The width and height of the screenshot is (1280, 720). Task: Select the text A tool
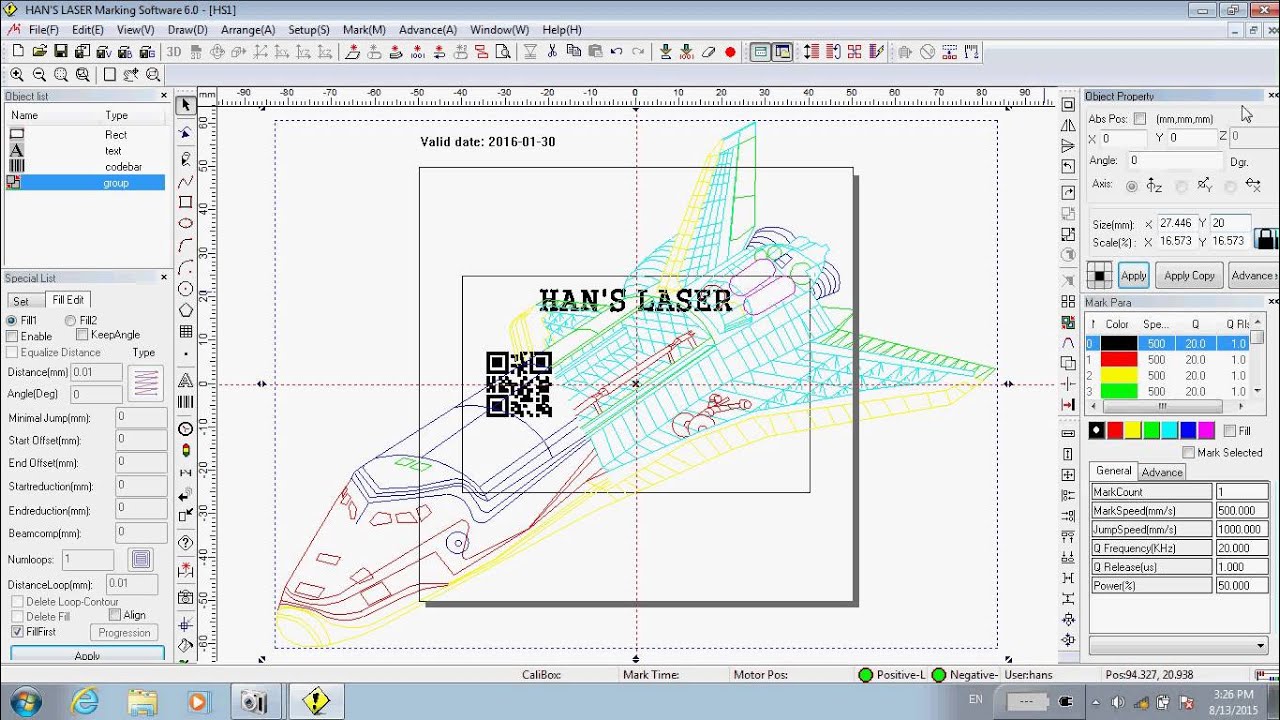point(186,380)
